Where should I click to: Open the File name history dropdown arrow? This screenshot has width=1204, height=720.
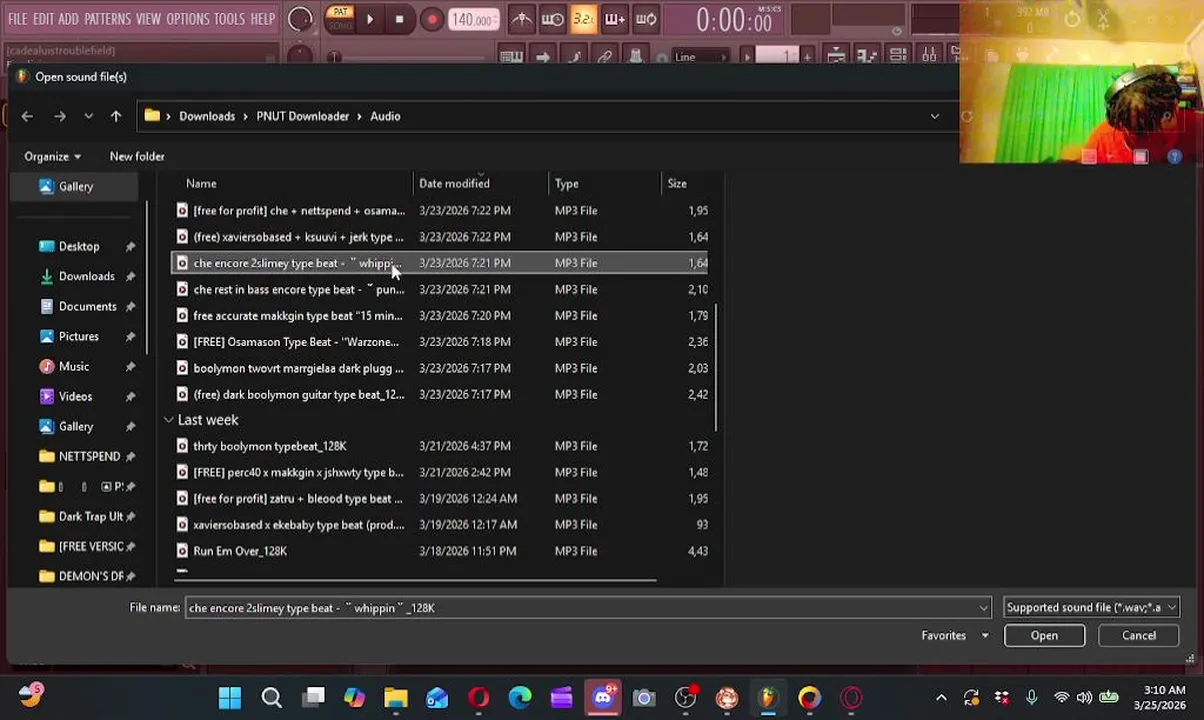click(x=983, y=608)
